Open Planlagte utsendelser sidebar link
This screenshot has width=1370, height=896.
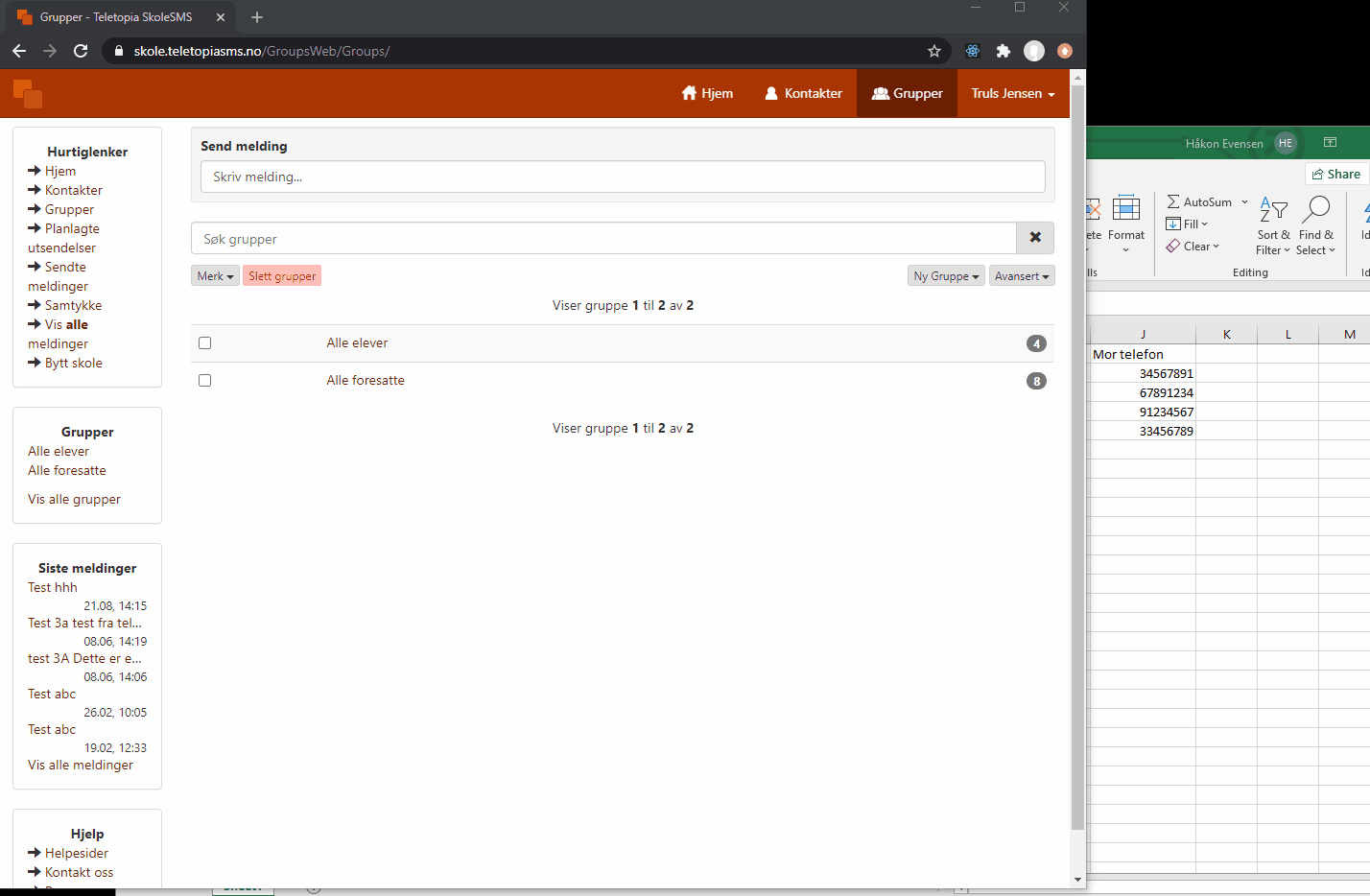coord(63,238)
